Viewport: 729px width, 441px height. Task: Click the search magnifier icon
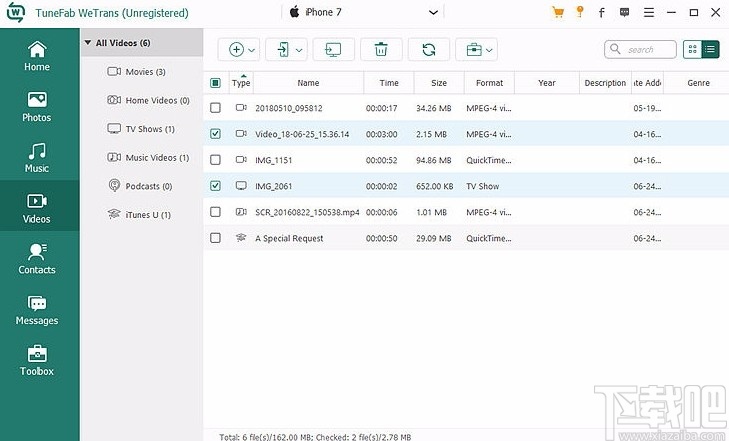pos(615,49)
